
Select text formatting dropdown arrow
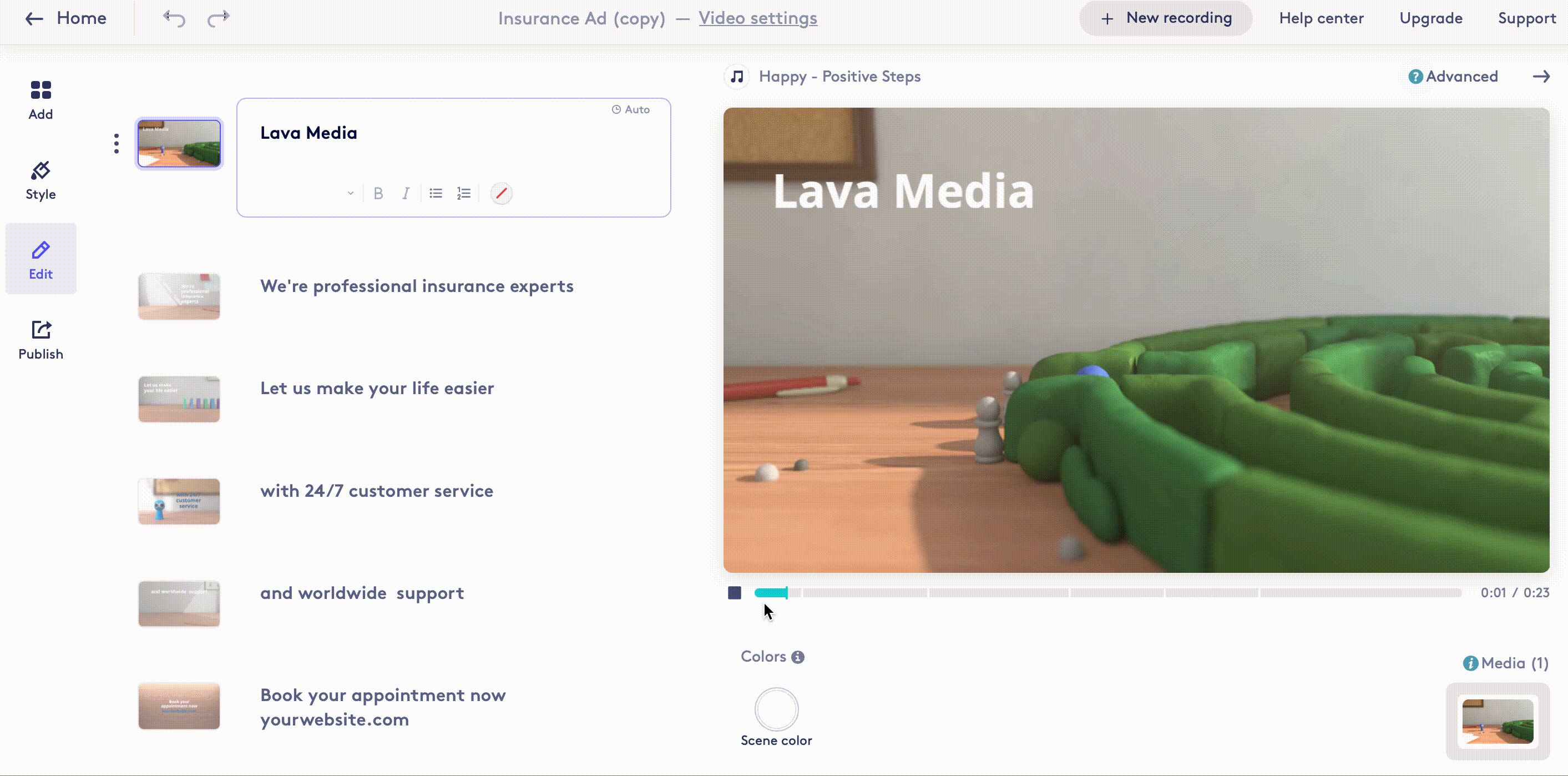click(351, 192)
